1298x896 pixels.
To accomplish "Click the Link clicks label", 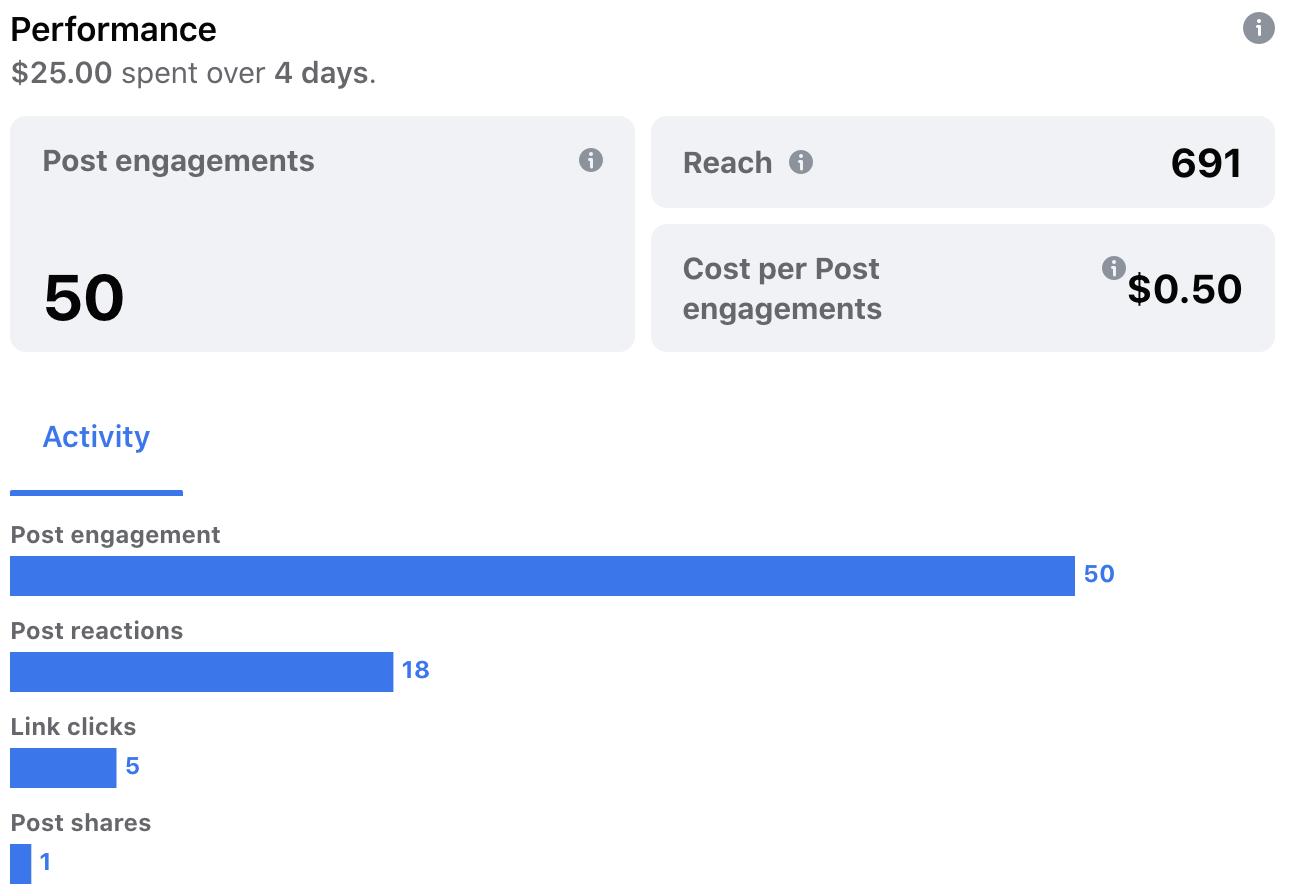I will click(73, 727).
